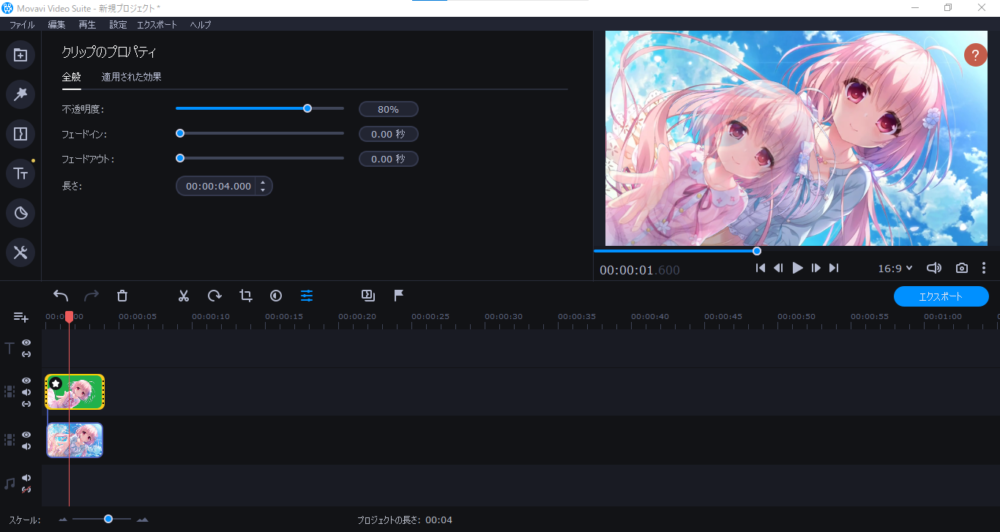Mute the overlay track audio
The width and height of the screenshot is (1000, 532).
pos(26,392)
